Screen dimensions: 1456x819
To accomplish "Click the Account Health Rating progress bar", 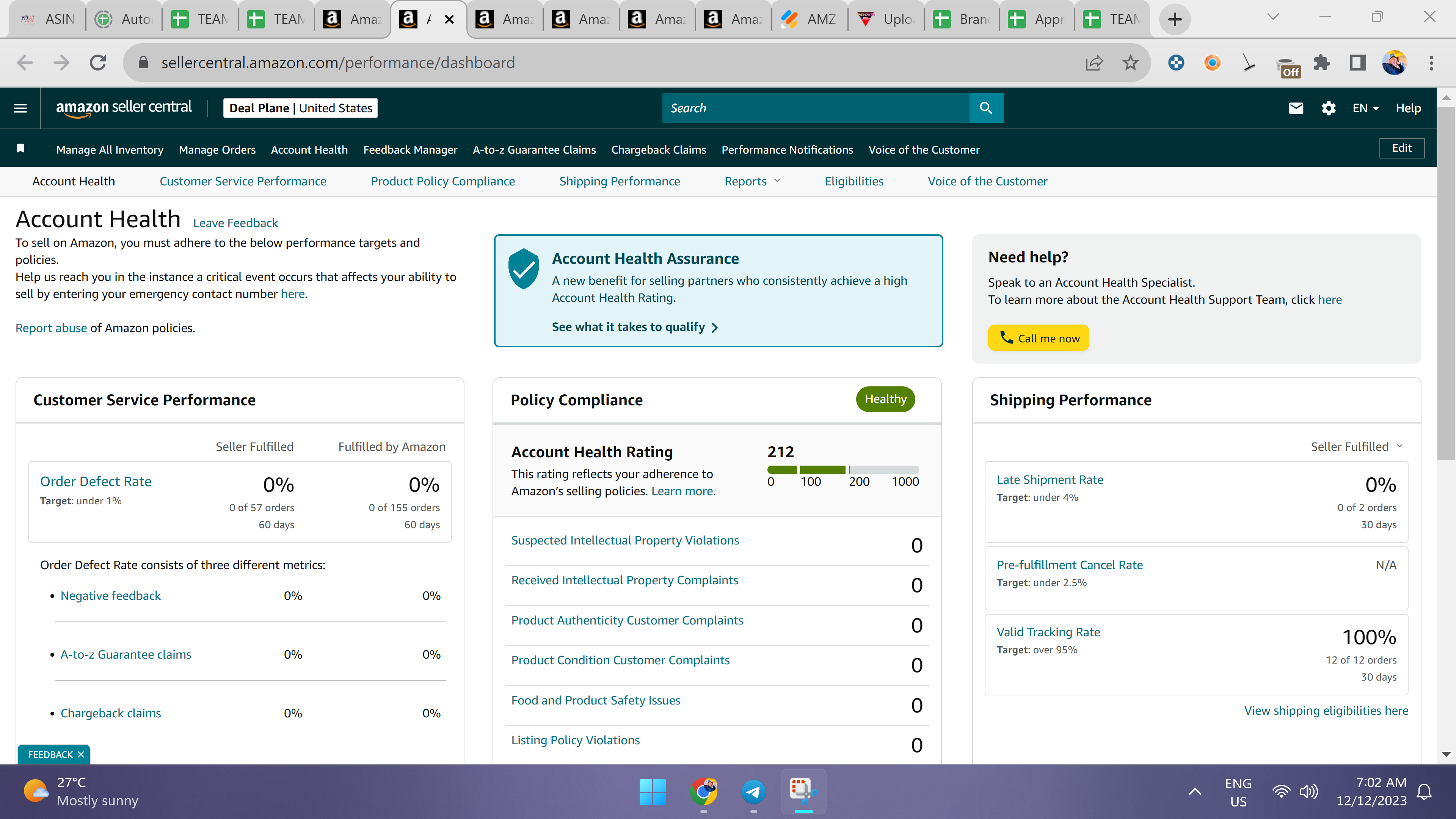I will point(843,470).
